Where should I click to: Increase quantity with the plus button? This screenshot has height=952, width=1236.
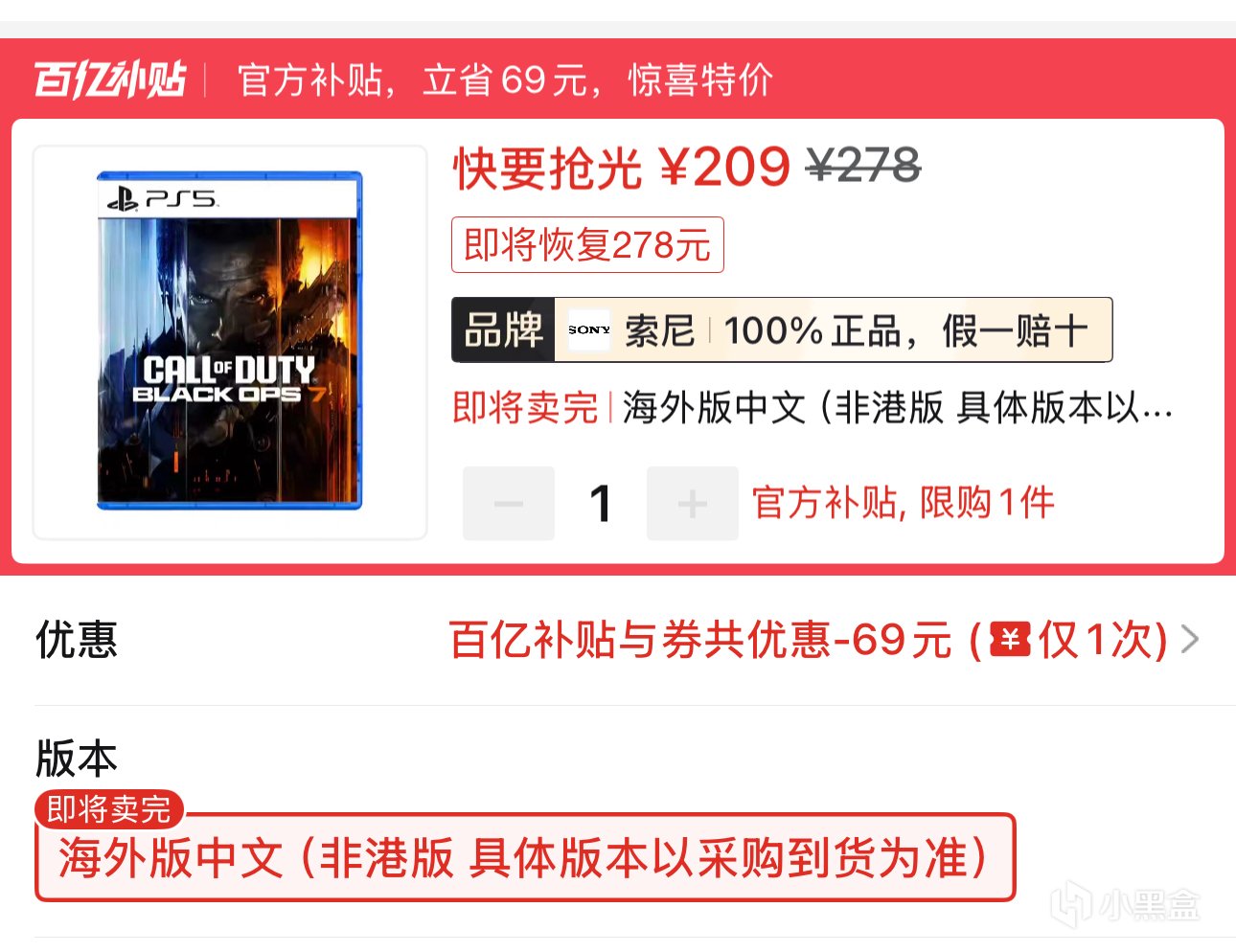pyautogui.click(x=693, y=504)
